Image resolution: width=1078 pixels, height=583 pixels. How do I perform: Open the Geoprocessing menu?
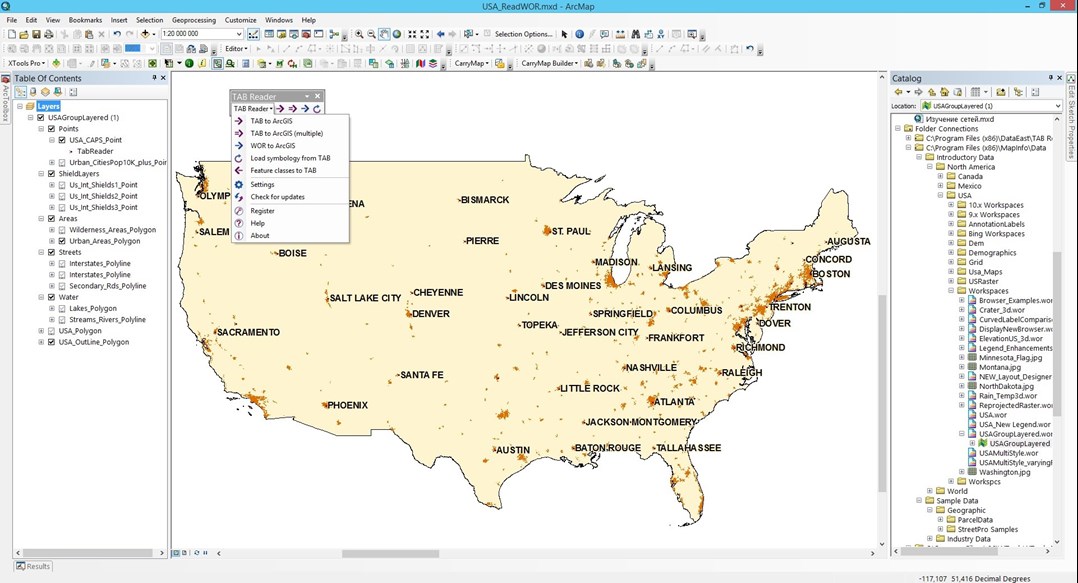click(193, 20)
